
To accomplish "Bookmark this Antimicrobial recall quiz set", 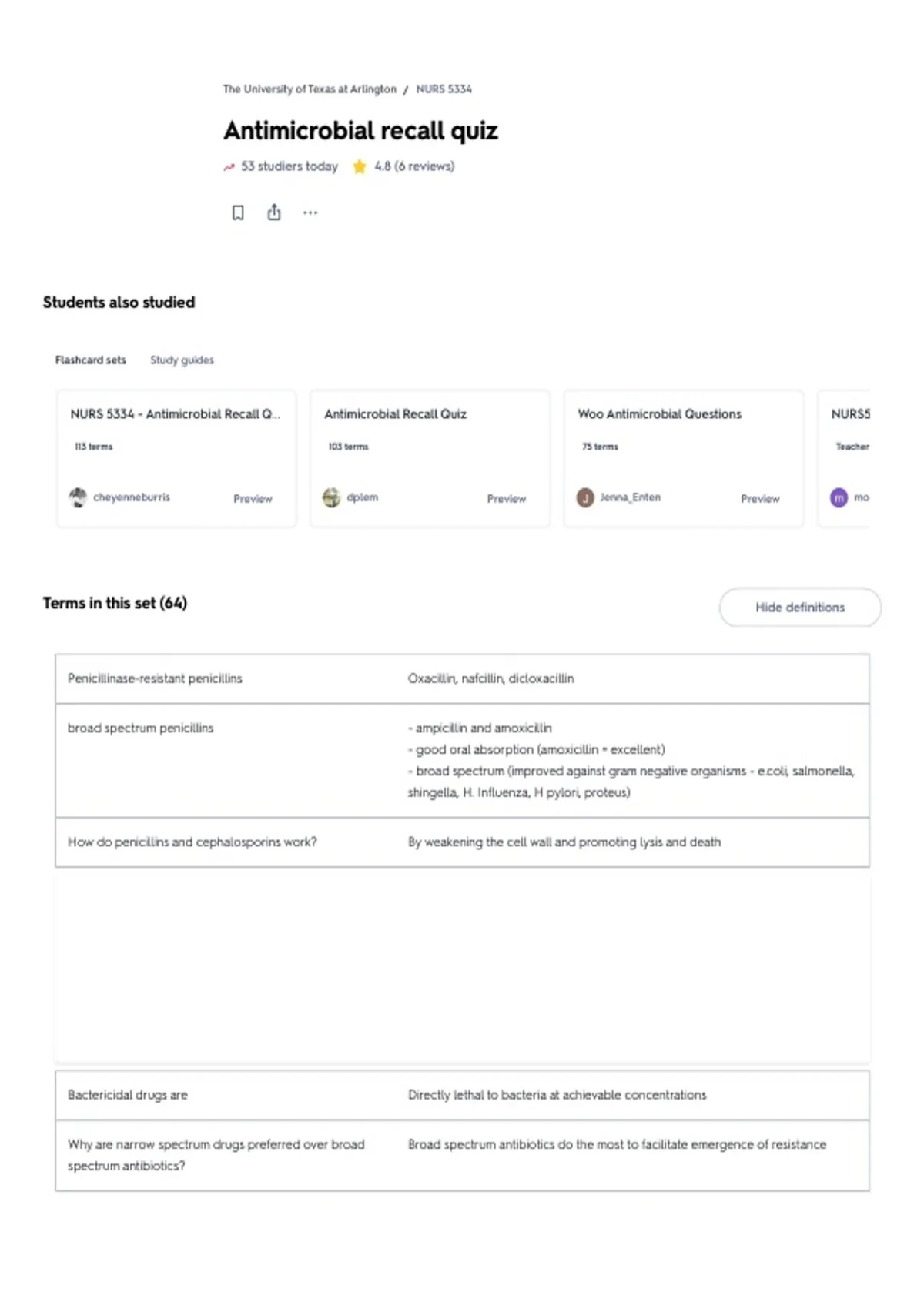I will [x=238, y=213].
